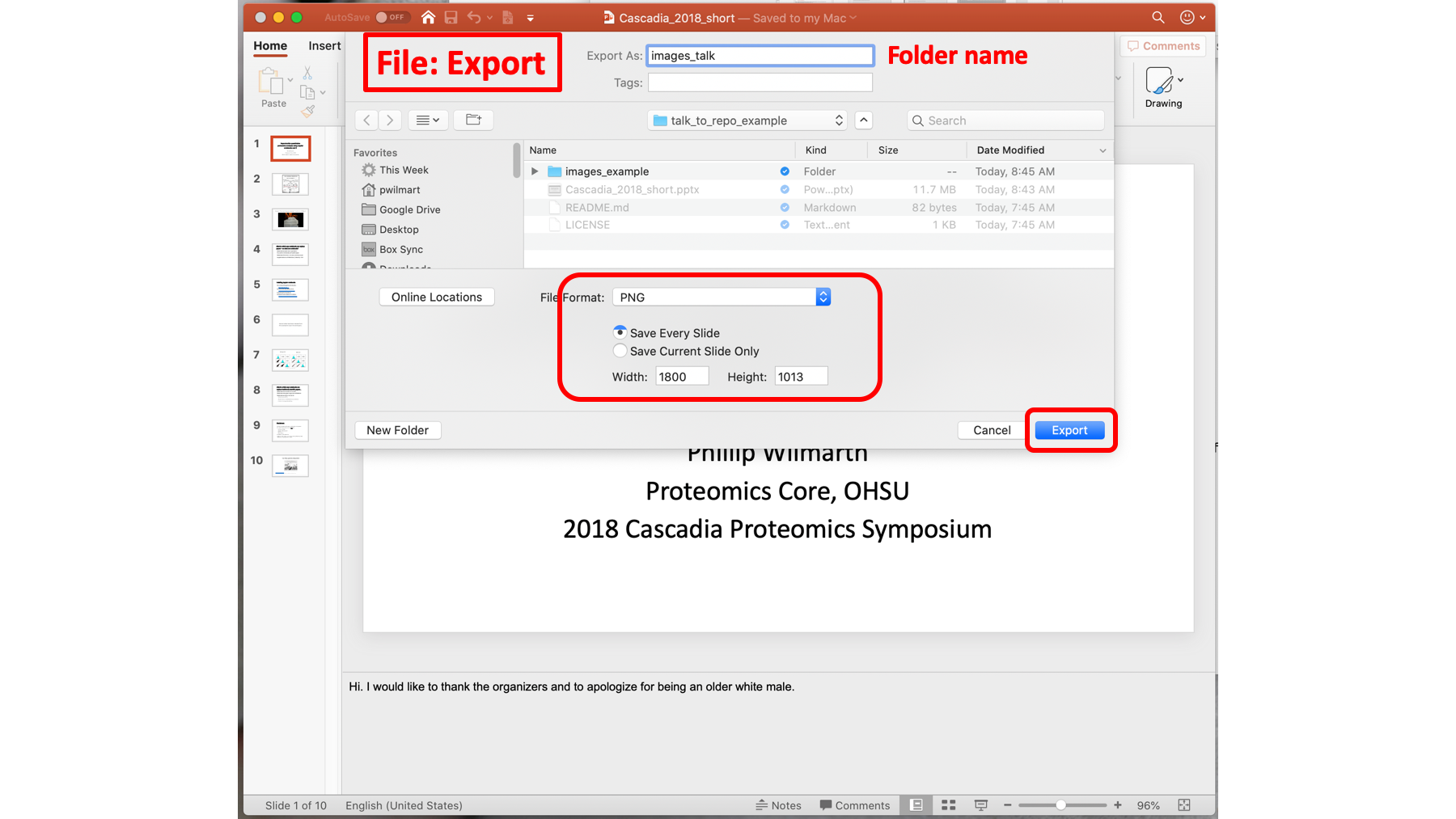Expand the images_example folder triangle
This screenshot has height=819, width=1456.
point(535,171)
